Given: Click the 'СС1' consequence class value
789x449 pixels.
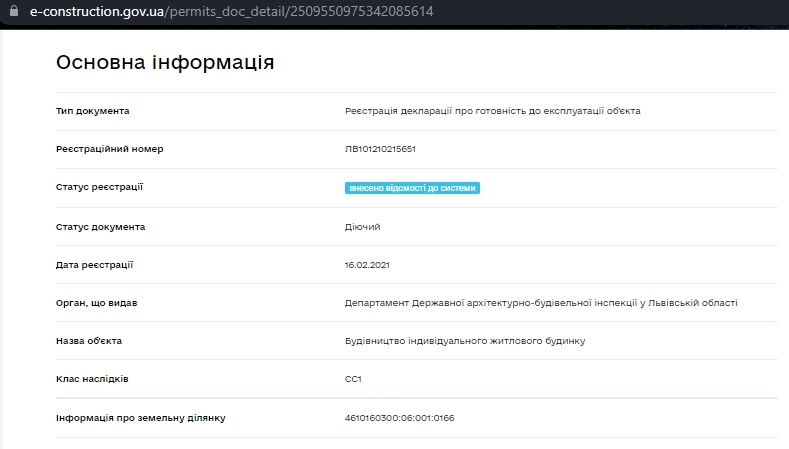Looking at the screenshot, I should (353, 379).
